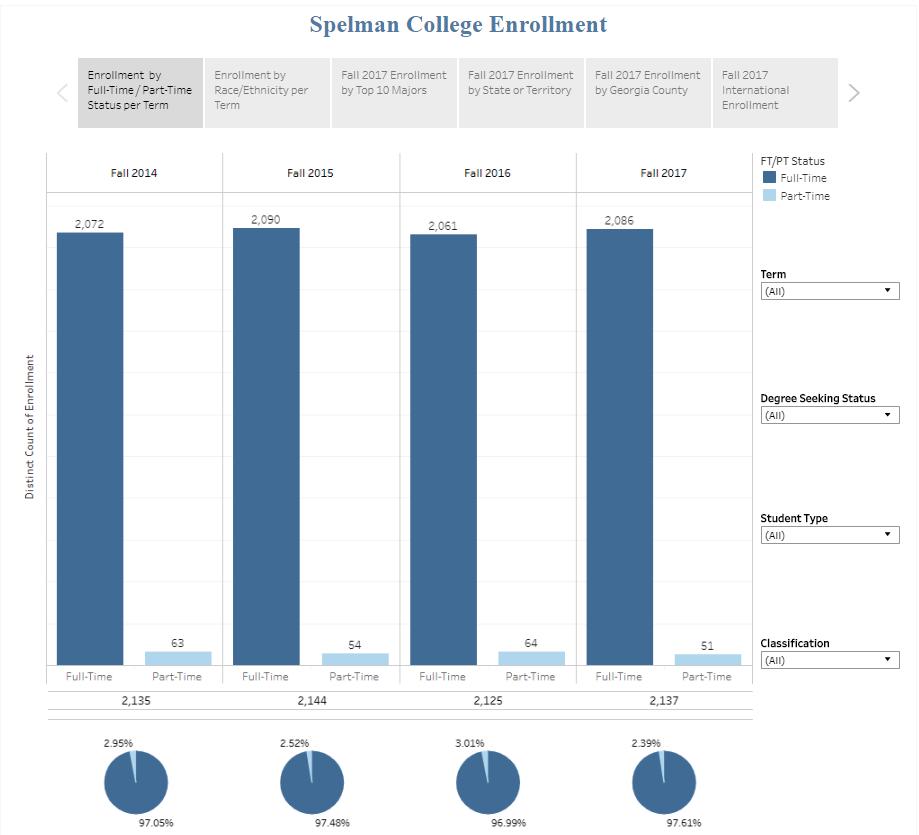Screen dimensions: 919x835
Task: Click the previous story point arrow
Action: [x=63, y=93]
